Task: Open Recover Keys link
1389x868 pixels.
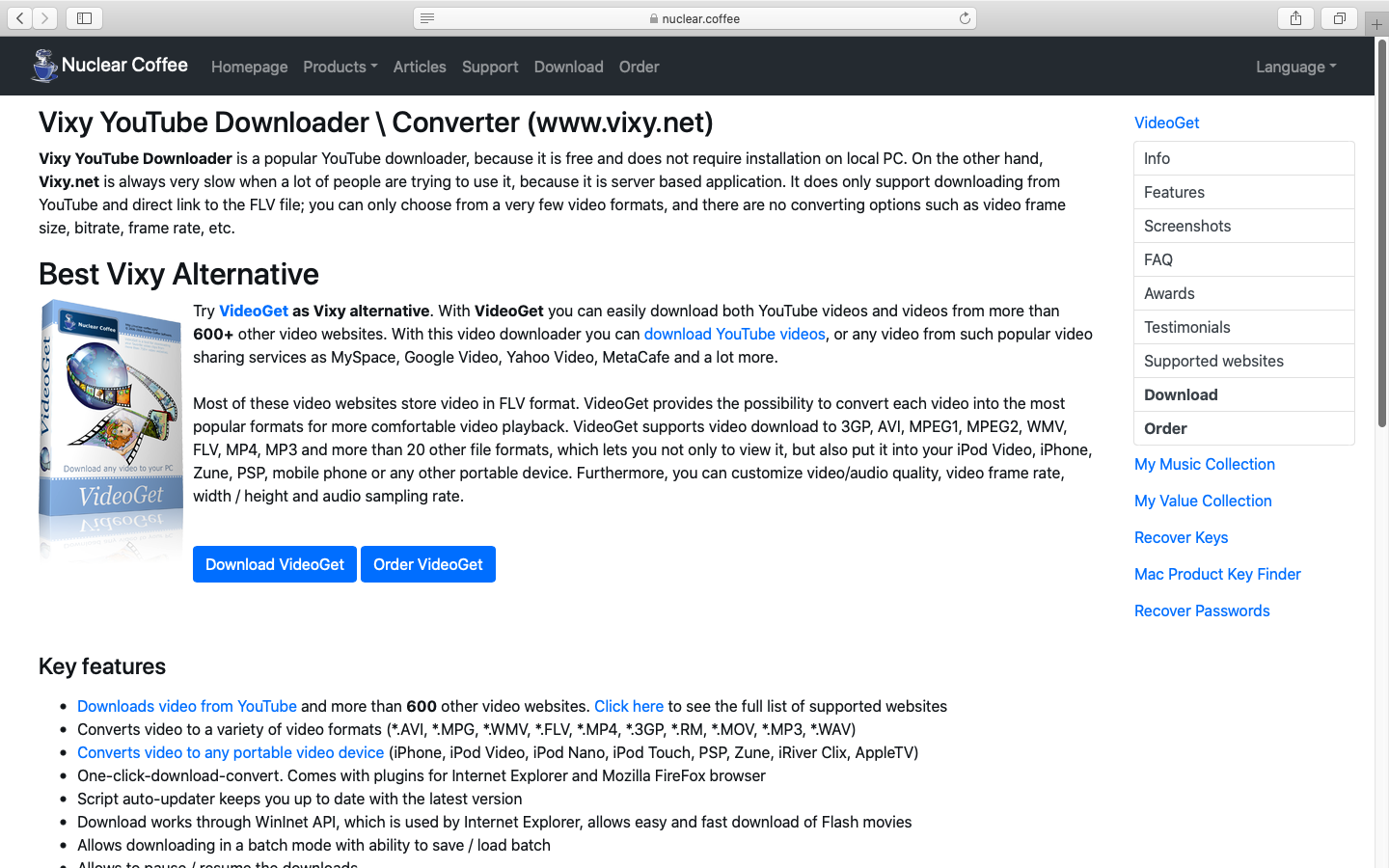Action: 1181,537
